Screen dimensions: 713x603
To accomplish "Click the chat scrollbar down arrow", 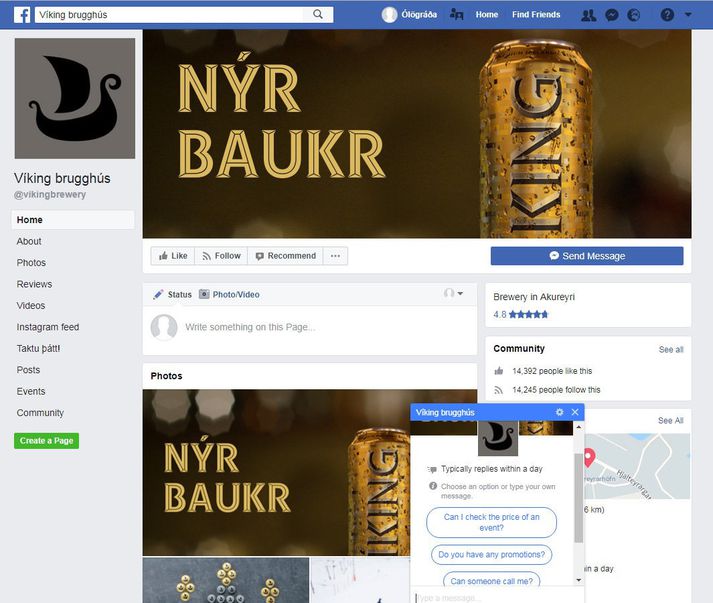I will (x=578, y=580).
